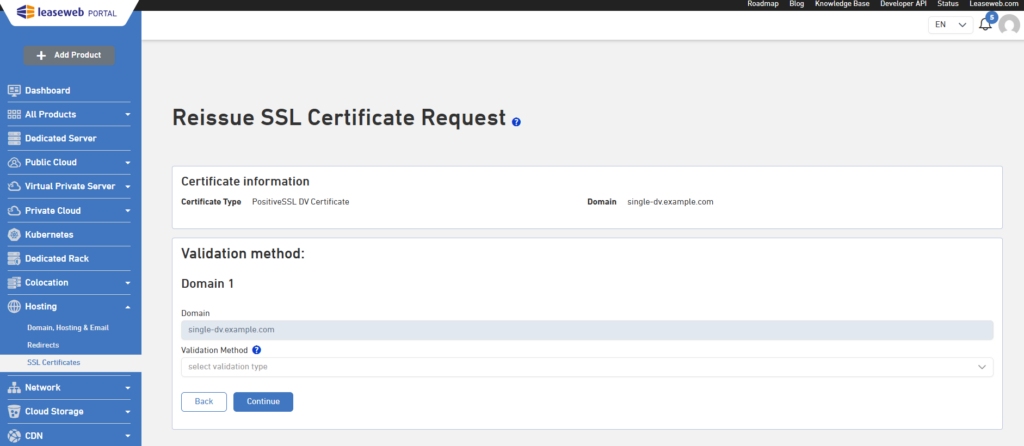
Task: Collapse the Hosting menu section
Action: pos(128,307)
